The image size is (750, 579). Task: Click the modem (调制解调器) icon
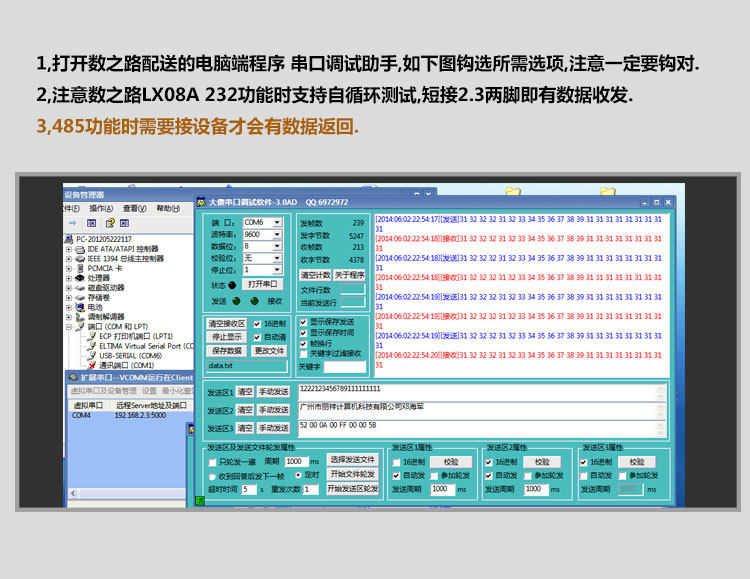coord(80,317)
